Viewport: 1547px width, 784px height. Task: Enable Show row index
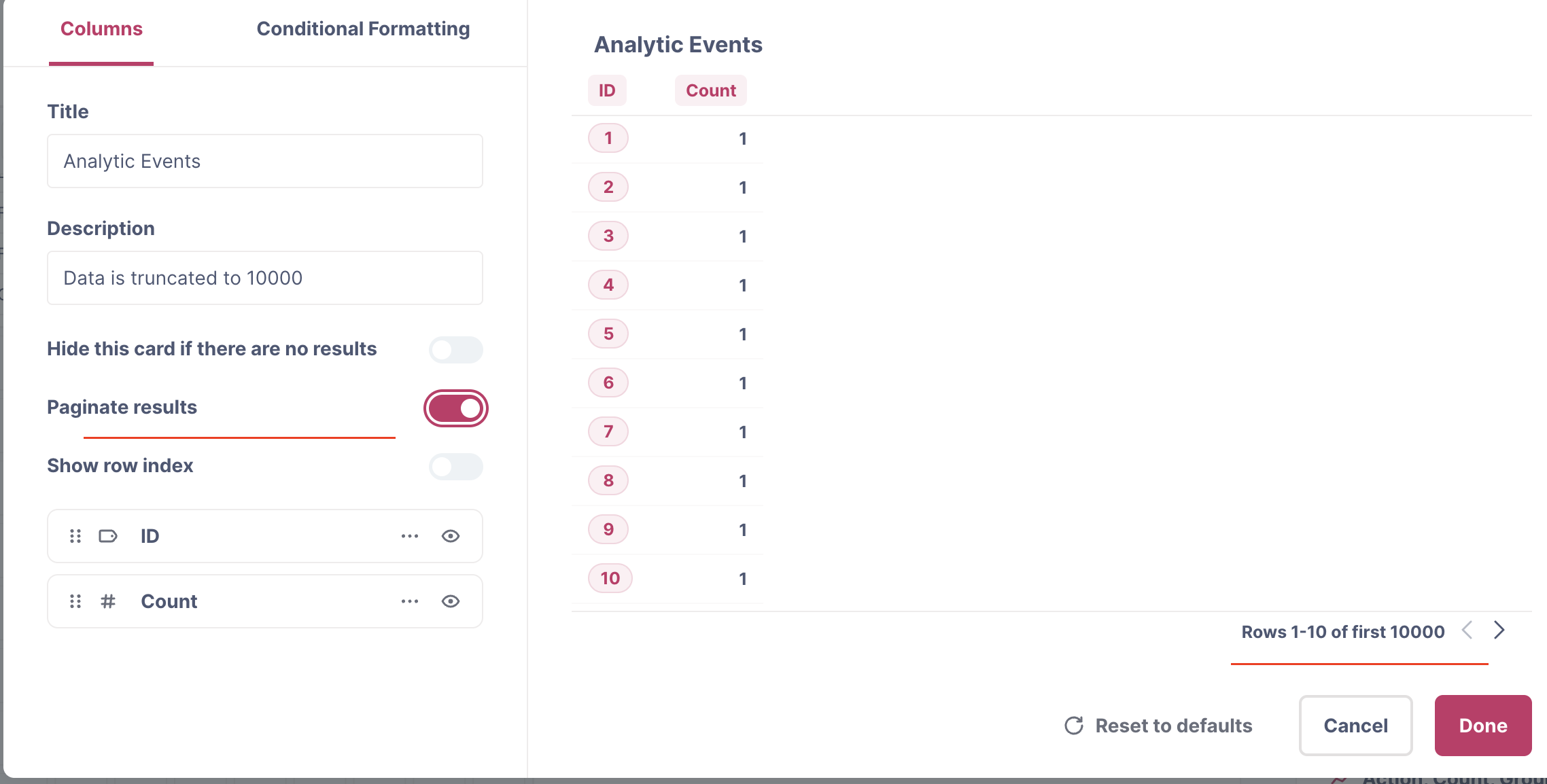click(455, 467)
